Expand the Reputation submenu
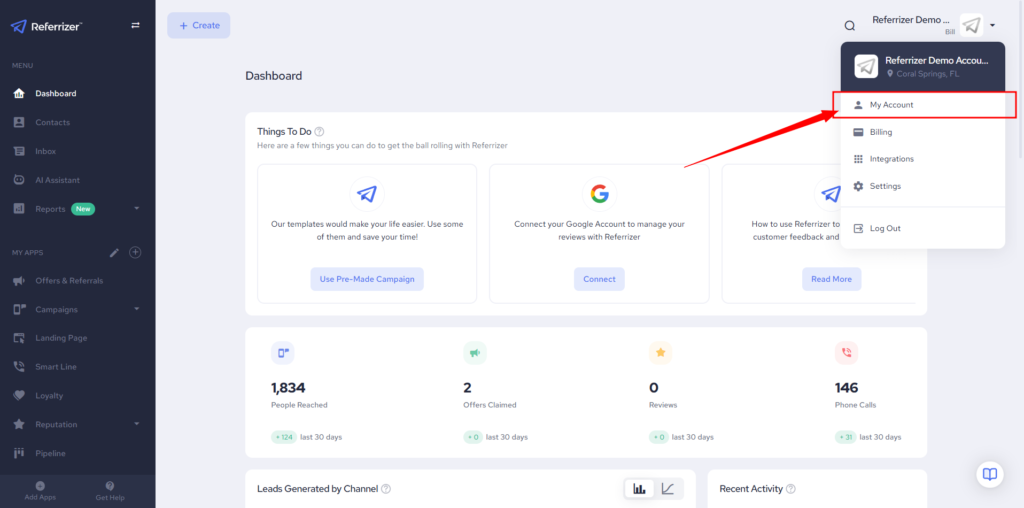The image size is (1024, 508). [136, 424]
